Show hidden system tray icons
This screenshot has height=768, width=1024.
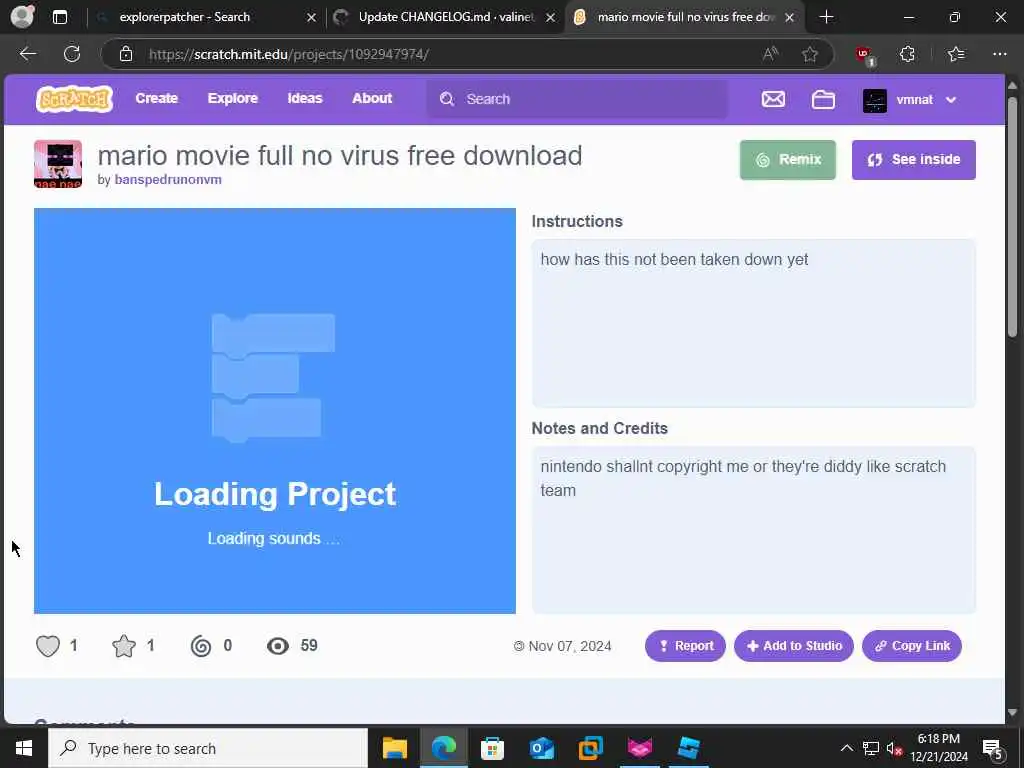[x=846, y=748]
